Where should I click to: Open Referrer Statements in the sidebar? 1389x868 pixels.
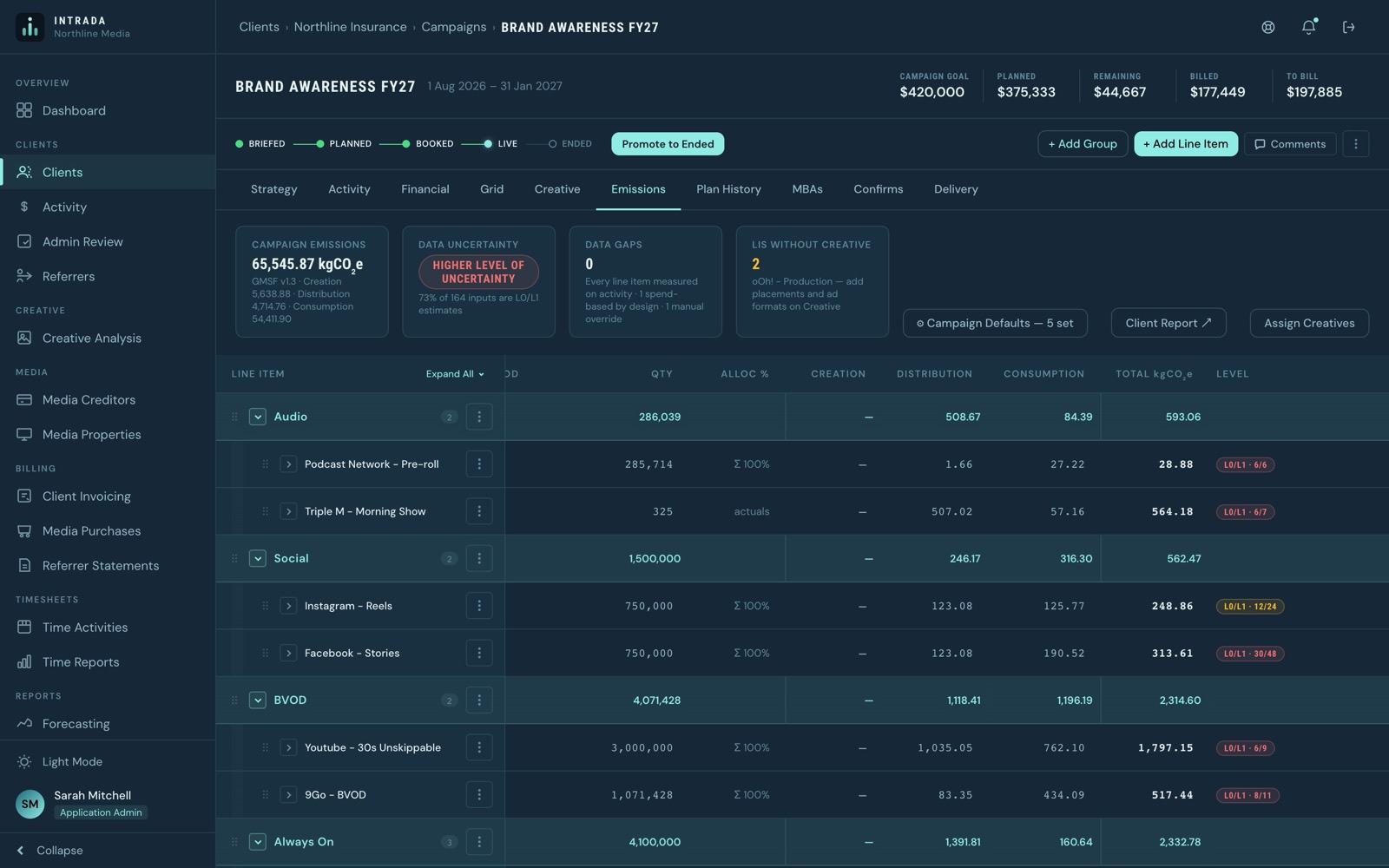[108, 565]
